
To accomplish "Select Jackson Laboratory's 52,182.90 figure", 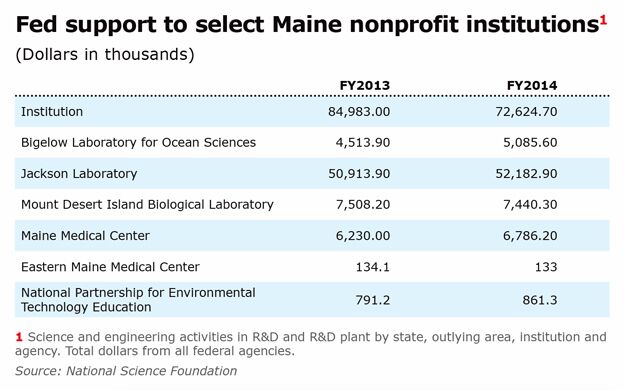I will (x=526, y=174).
